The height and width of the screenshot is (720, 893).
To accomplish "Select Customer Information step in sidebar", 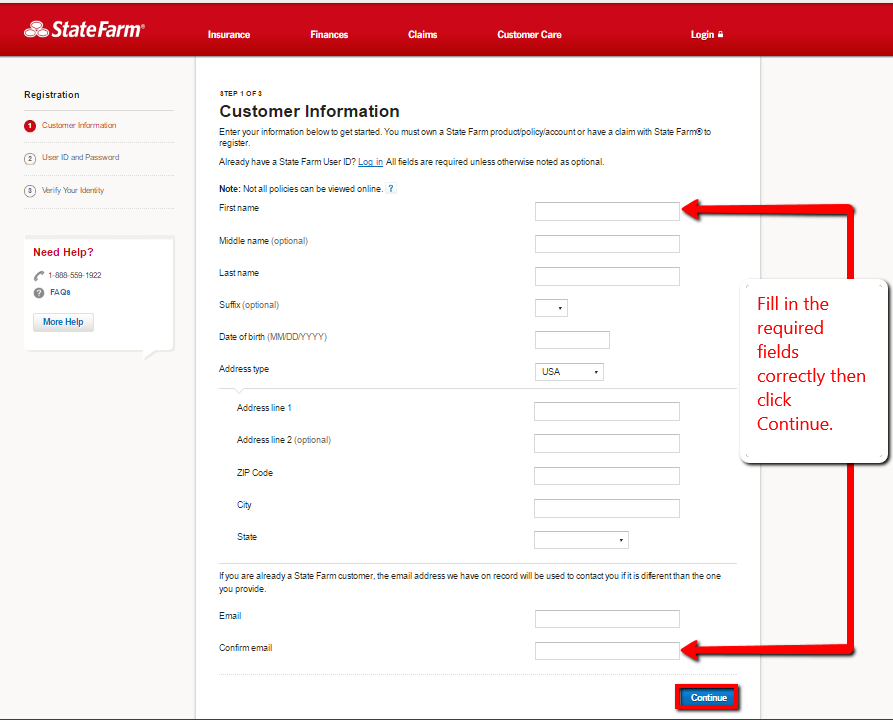I will [79, 125].
